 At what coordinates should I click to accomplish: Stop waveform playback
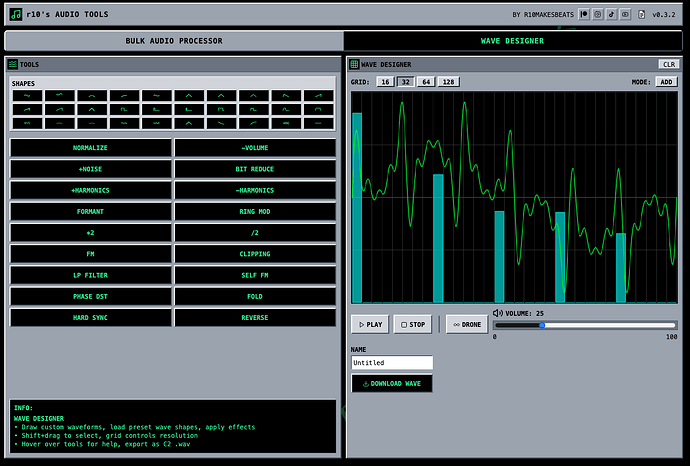pos(413,324)
